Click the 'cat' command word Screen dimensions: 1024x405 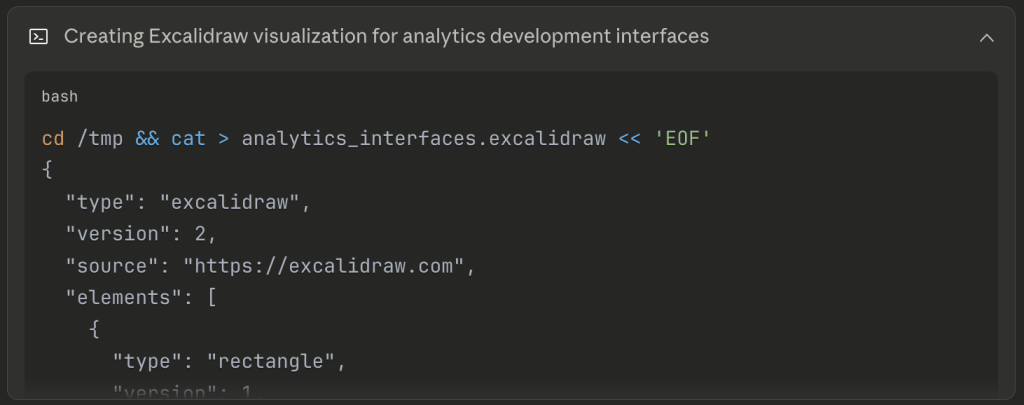coord(188,138)
